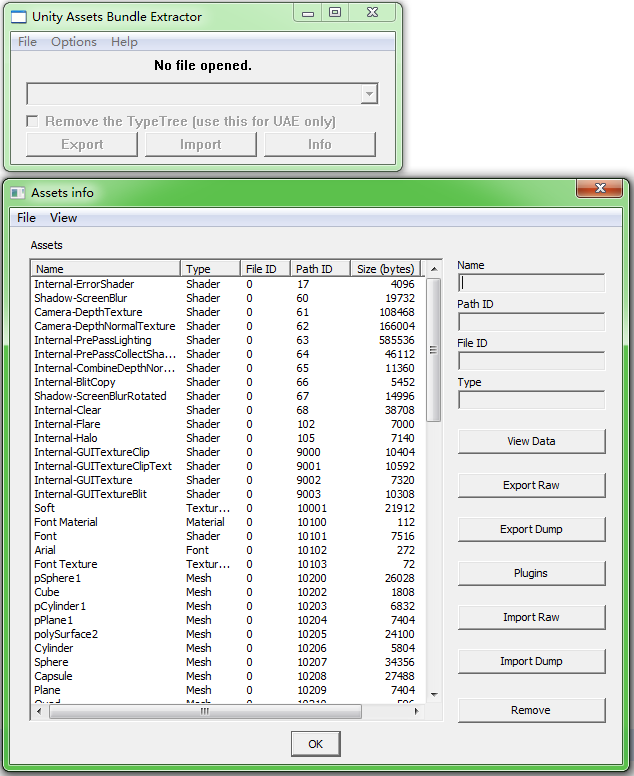Click the Assets info window title icon

point(18,193)
